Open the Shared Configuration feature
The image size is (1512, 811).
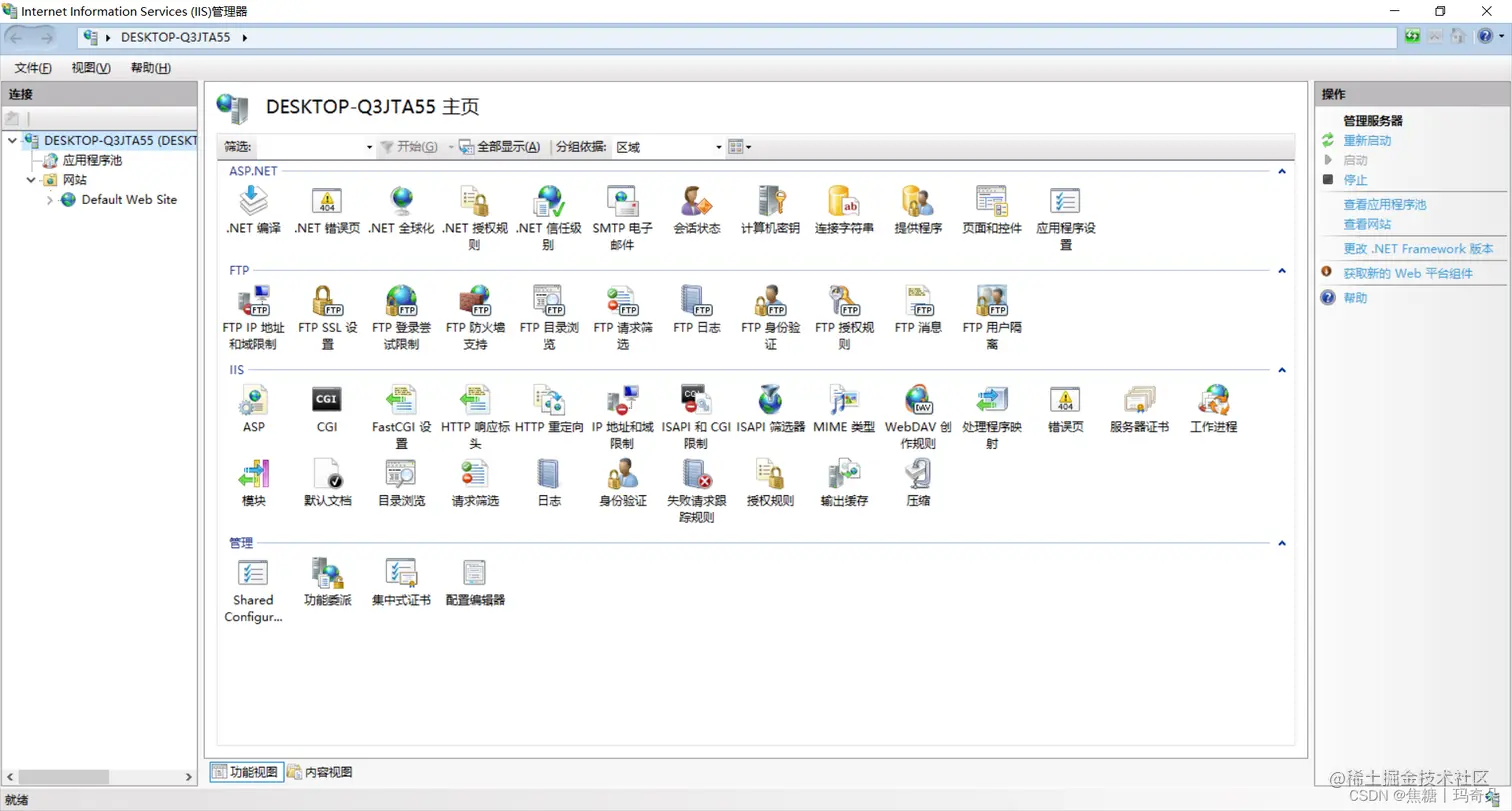[x=253, y=590]
